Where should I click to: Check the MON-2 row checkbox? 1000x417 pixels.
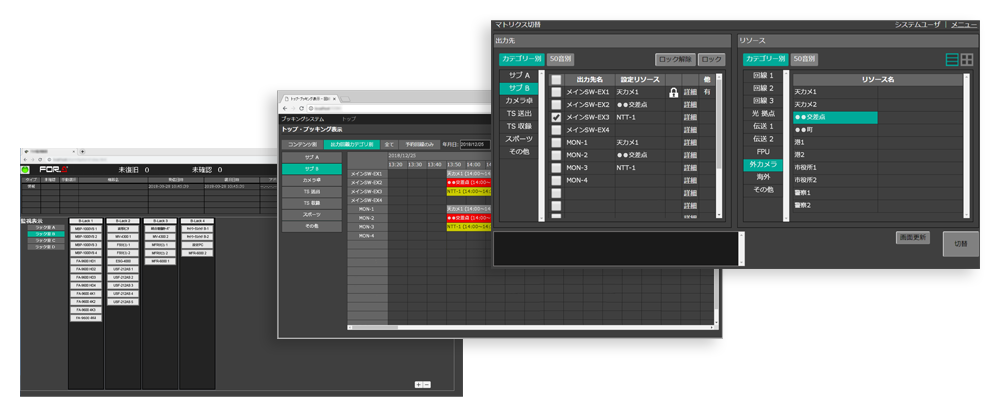(x=556, y=155)
